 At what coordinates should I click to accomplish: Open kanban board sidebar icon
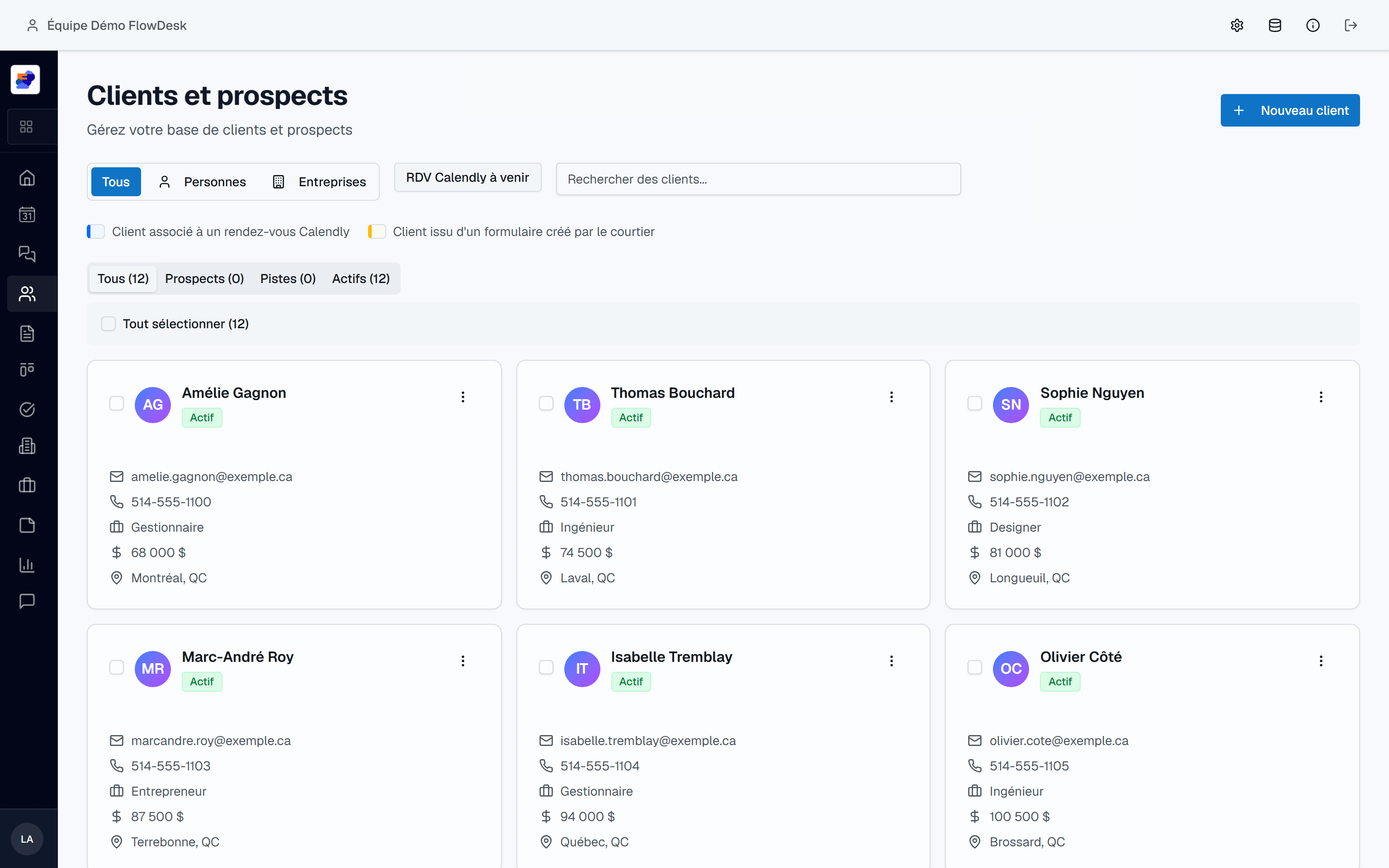pos(27,369)
